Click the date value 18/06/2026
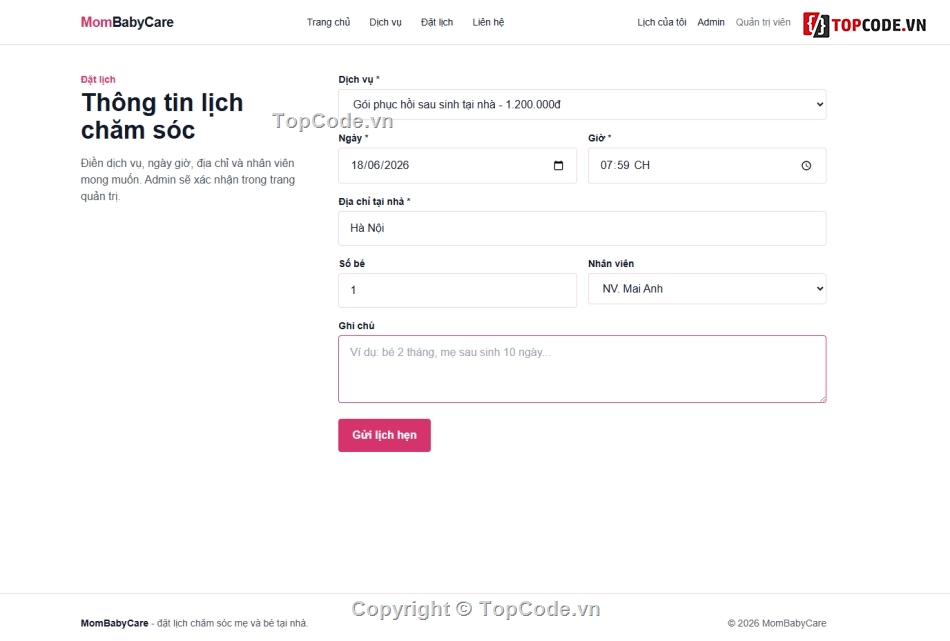Viewport: 950px width, 641px height. click(x=380, y=165)
